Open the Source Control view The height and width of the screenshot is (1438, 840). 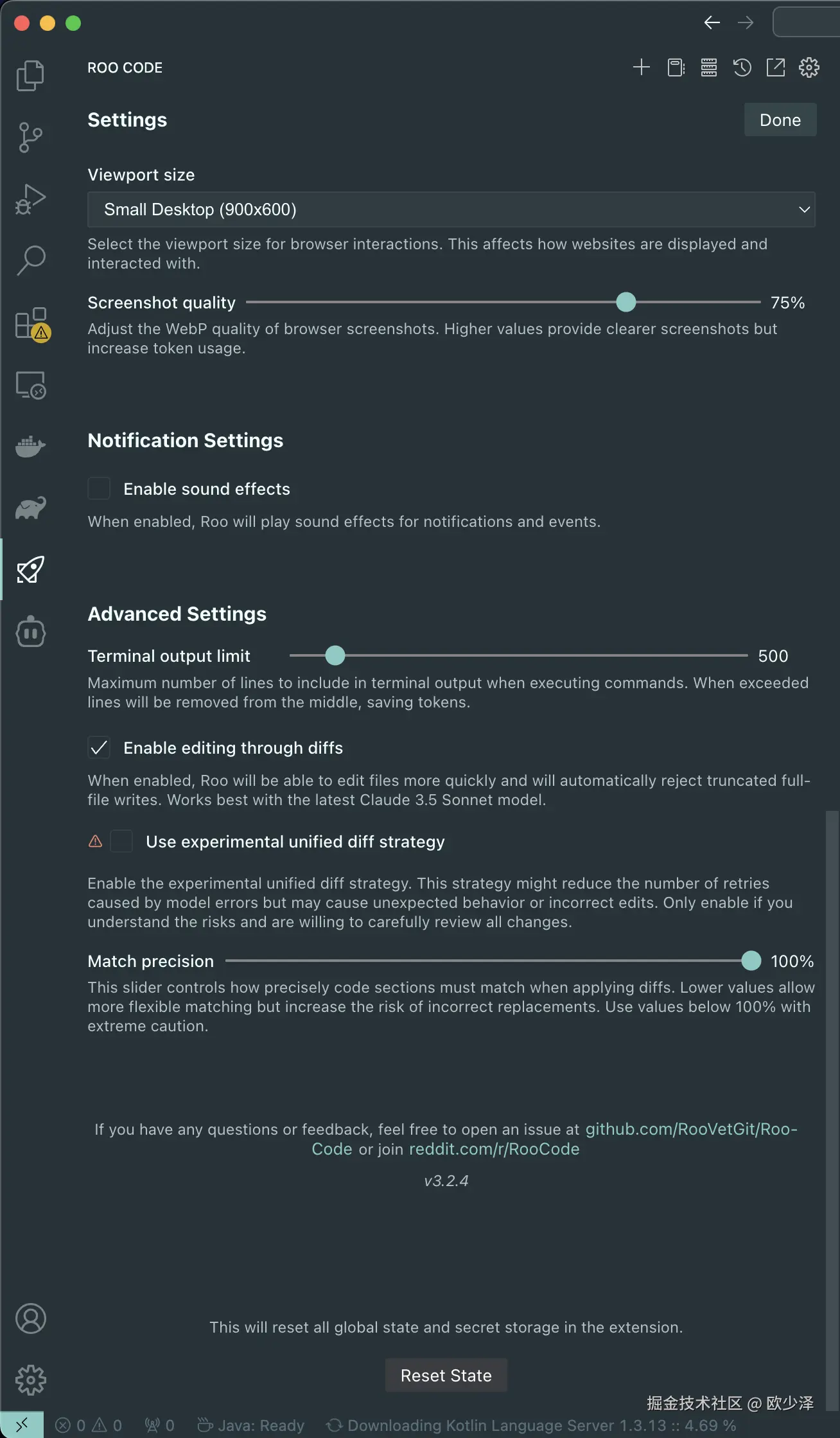click(30, 137)
